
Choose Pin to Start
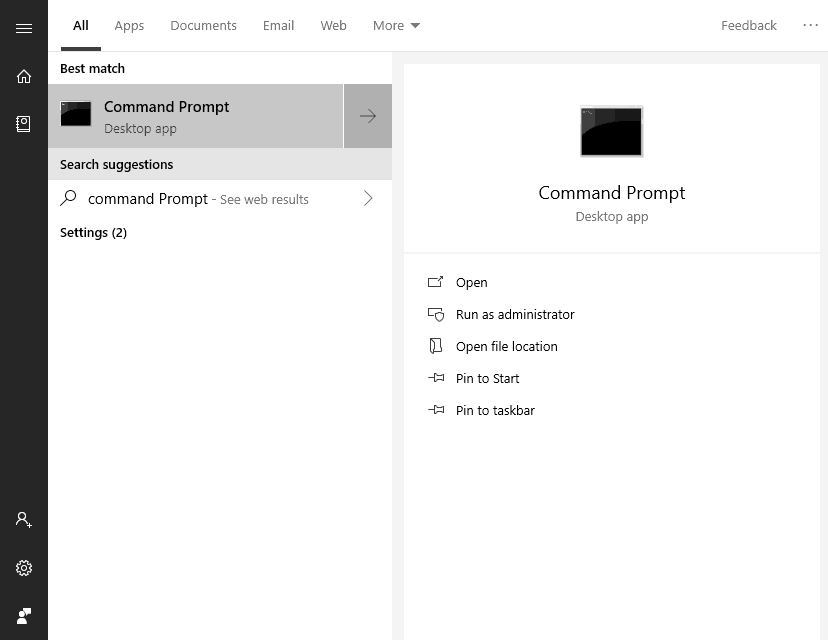487,378
